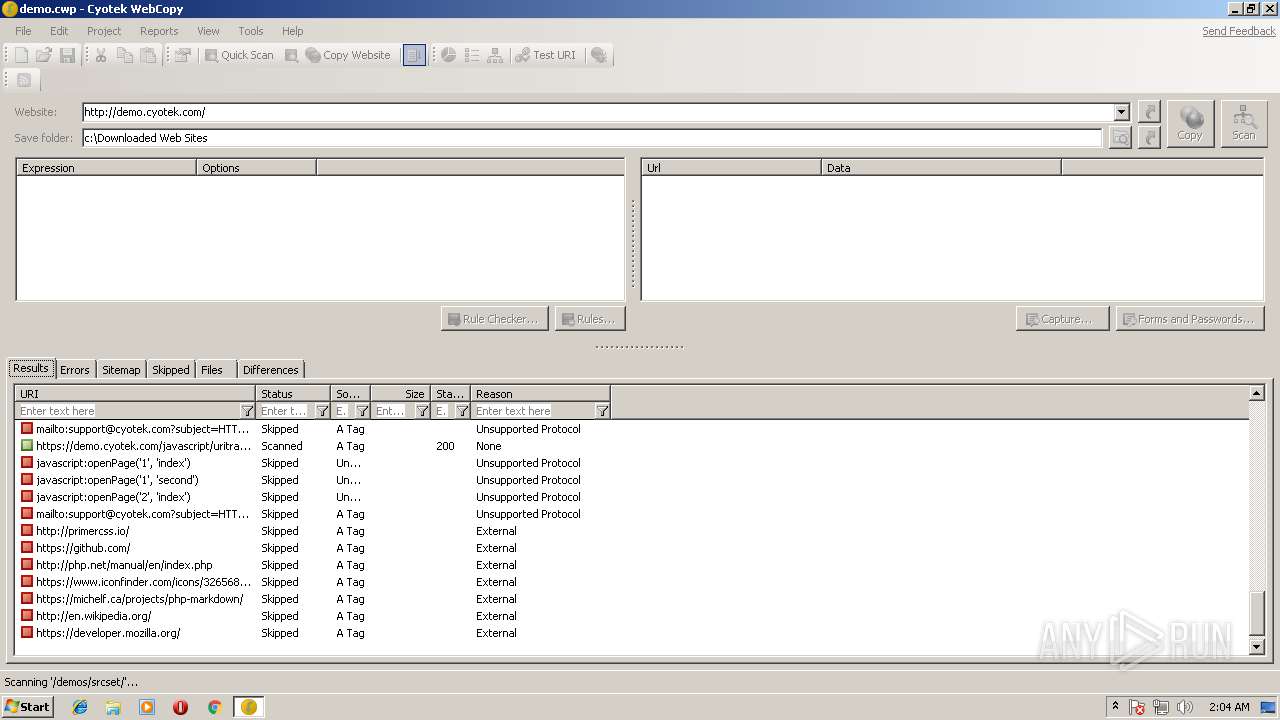Image resolution: width=1280 pixels, height=720 pixels.
Task: Open the Tools menu
Action: [x=251, y=31]
